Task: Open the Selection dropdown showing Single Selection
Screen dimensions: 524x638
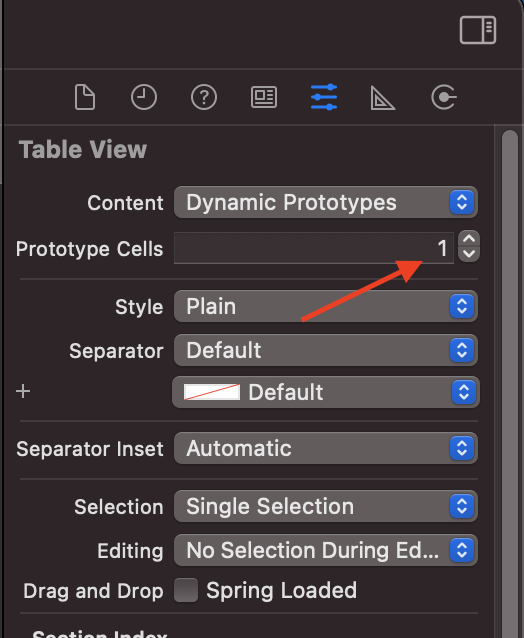Action: pyautogui.click(x=325, y=506)
